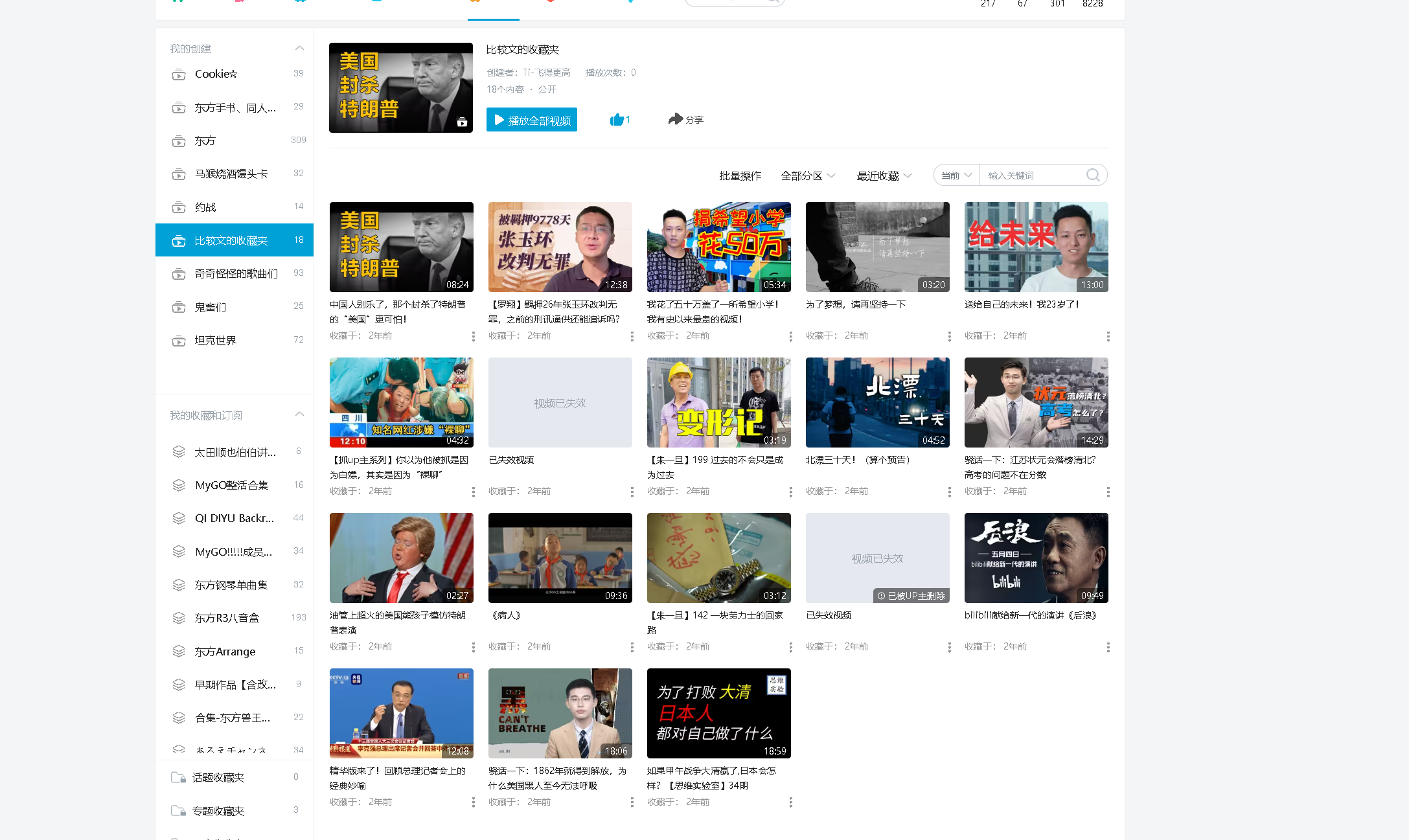1409x840 pixels.
Task: Select the 比较文的收藏夹 folder
Action: click(235, 240)
